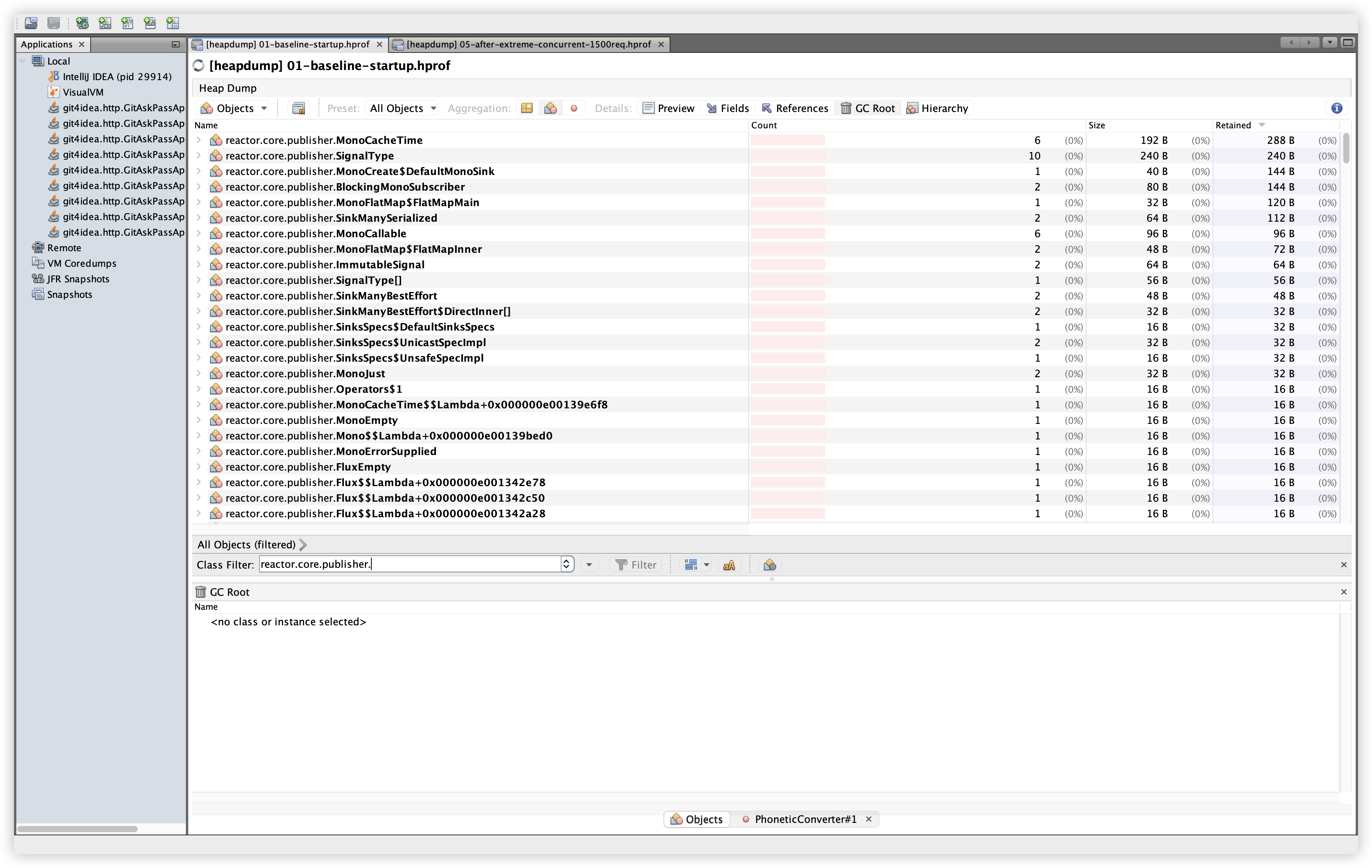The width and height of the screenshot is (1372, 868).
Task: Expand the MonoCacheTime class row
Action: point(199,140)
